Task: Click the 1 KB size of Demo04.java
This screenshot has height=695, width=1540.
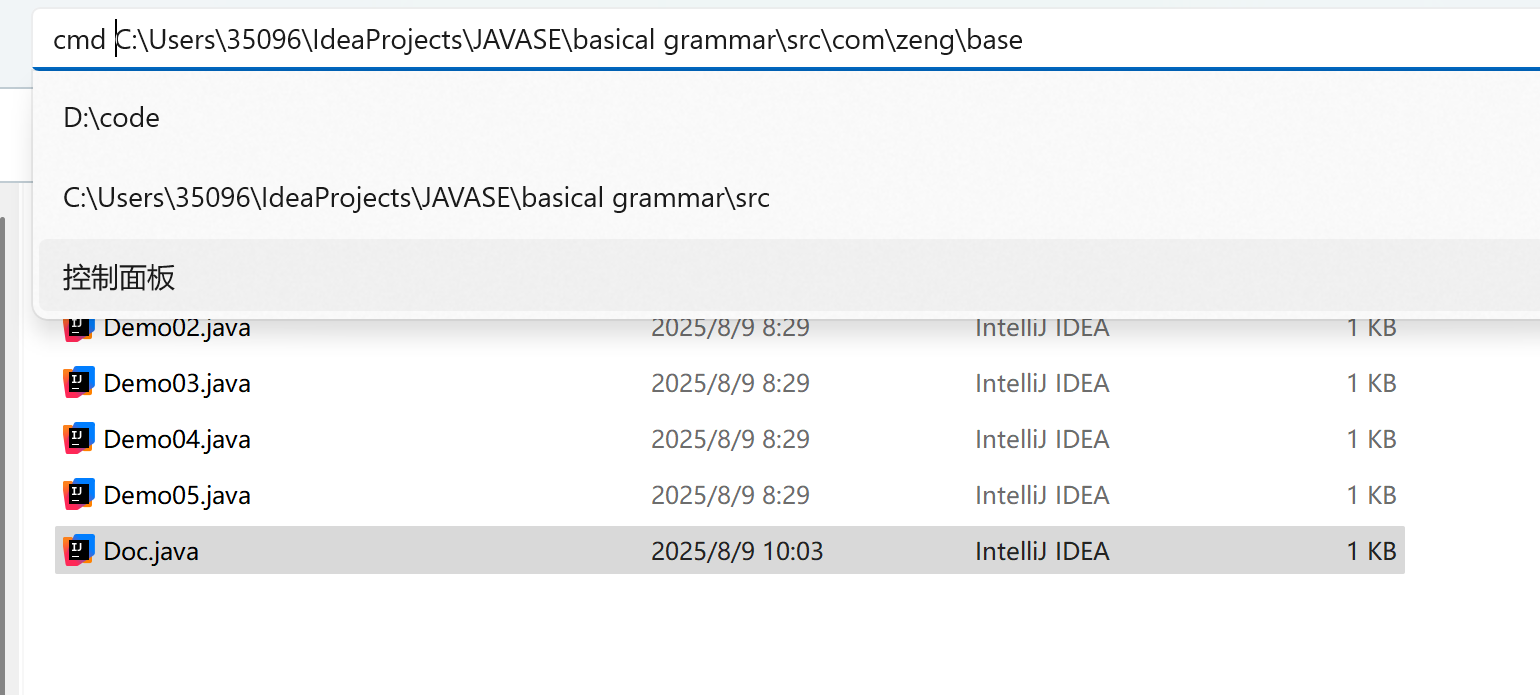Action: (1370, 439)
